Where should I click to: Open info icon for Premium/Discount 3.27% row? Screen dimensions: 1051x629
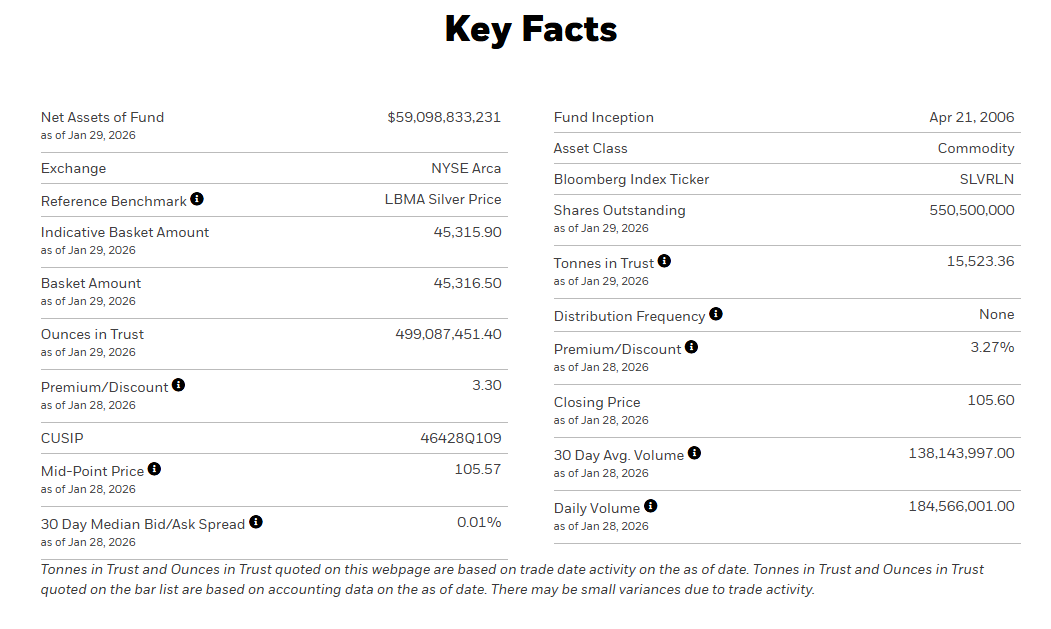pos(691,347)
